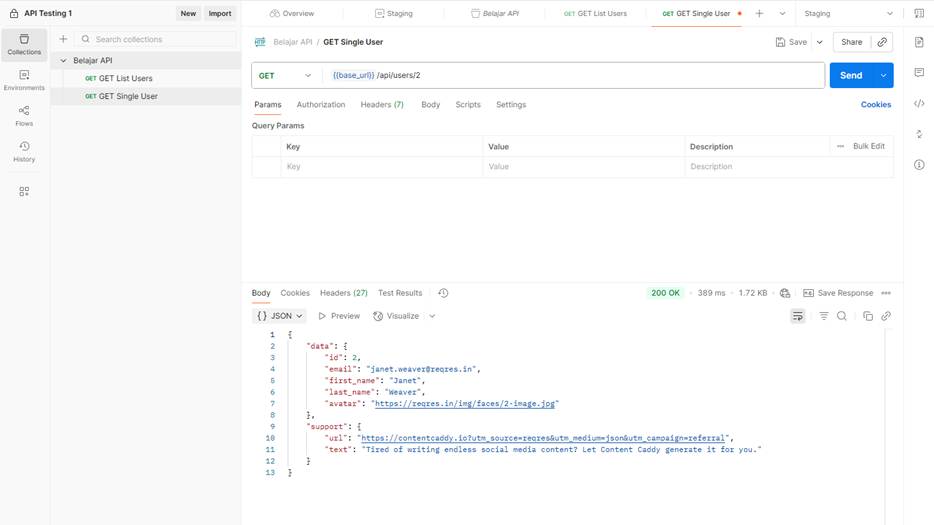Switch to the Authorization tab
Image resolution: width=934 pixels, height=525 pixels.
321,105
